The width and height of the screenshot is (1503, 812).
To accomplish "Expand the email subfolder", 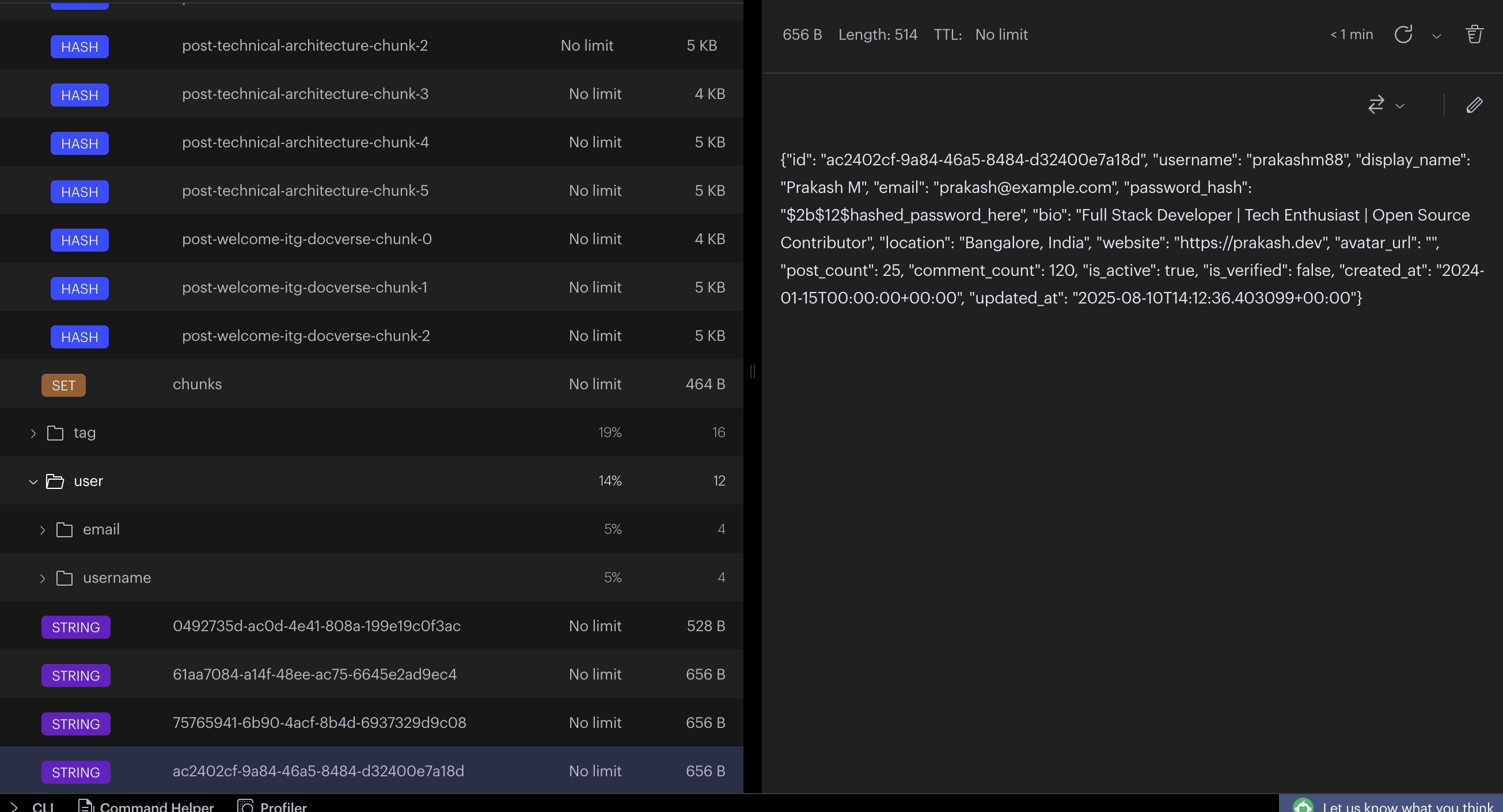I will 42,530.
